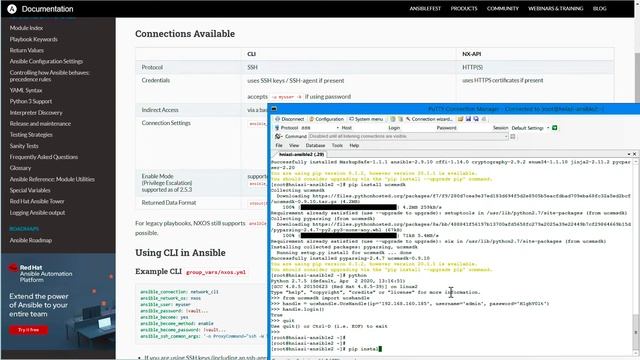
Task: Click the Try it free button
Action: tap(29, 330)
